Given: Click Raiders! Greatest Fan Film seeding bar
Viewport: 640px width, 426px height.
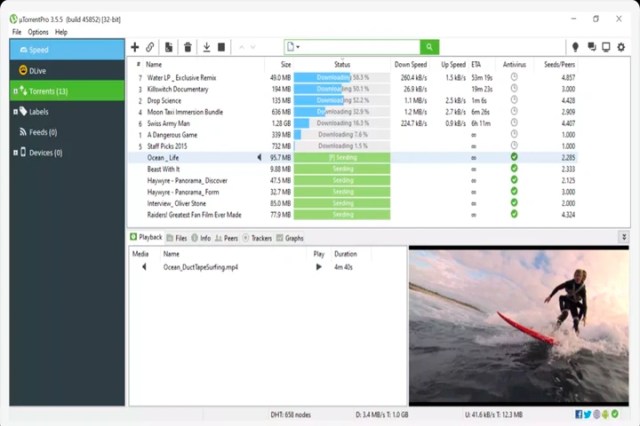Looking at the screenshot, I should 342,214.
